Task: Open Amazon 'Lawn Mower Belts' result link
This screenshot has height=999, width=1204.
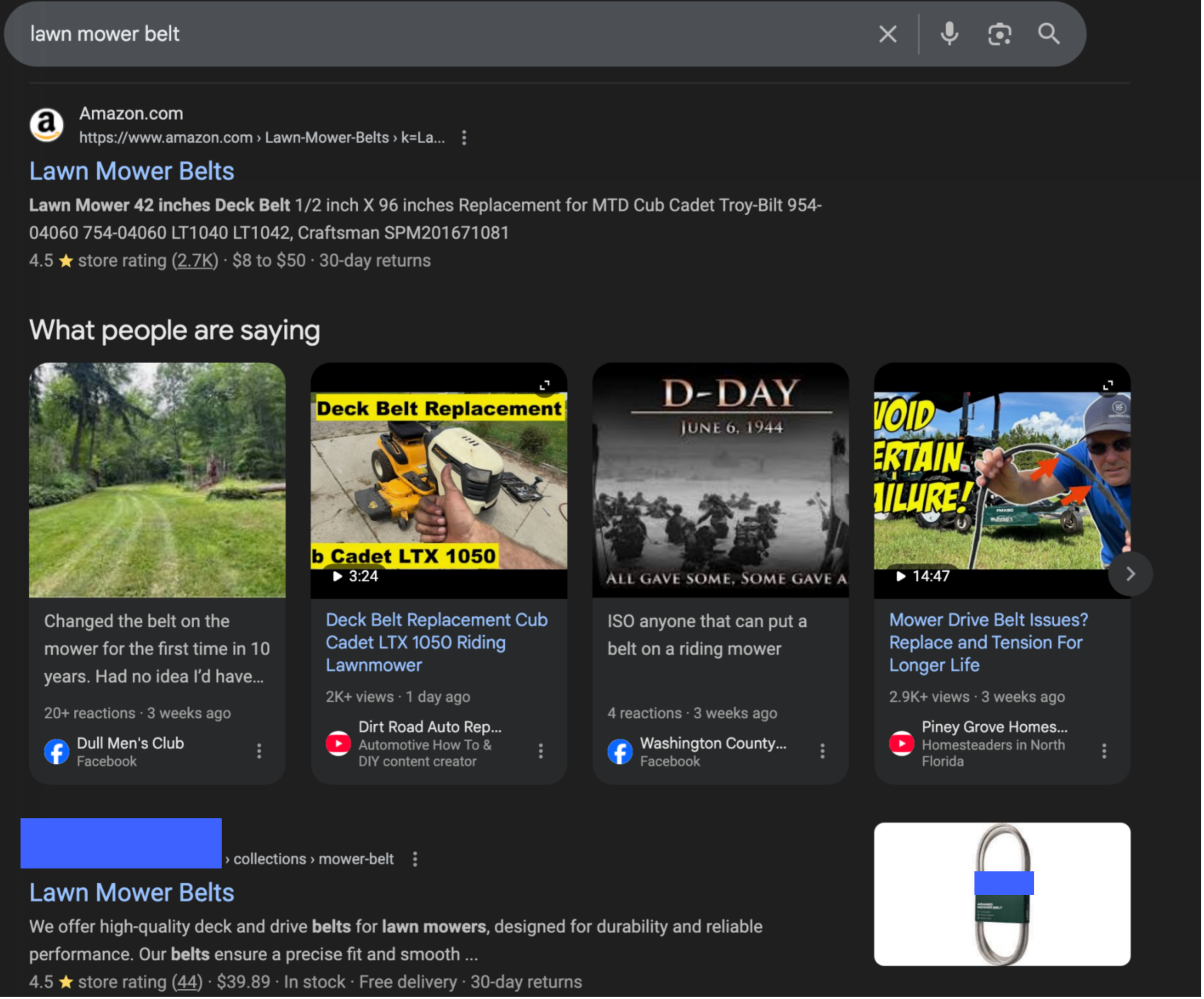Action: pyautogui.click(x=132, y=172)
